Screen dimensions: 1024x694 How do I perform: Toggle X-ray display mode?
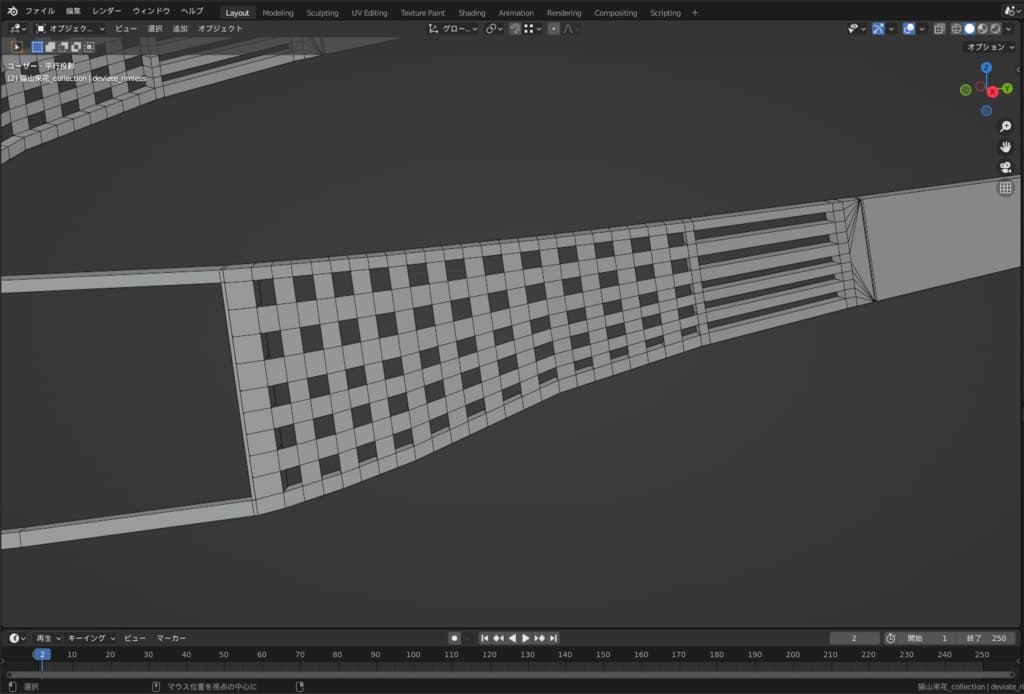pos(939,29)
